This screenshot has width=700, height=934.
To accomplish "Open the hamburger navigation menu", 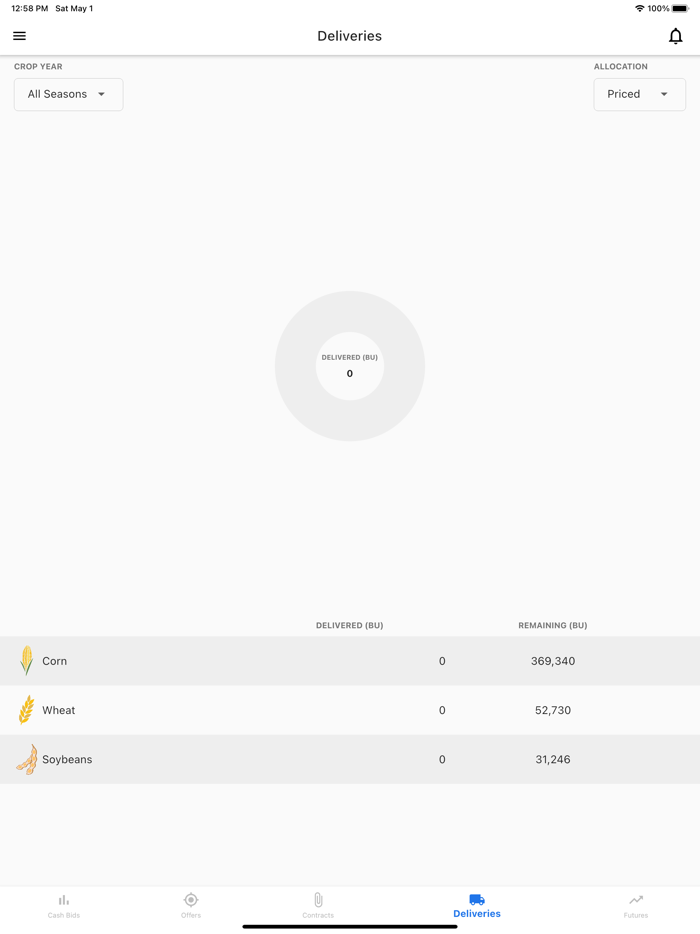I will coord(19,36).
